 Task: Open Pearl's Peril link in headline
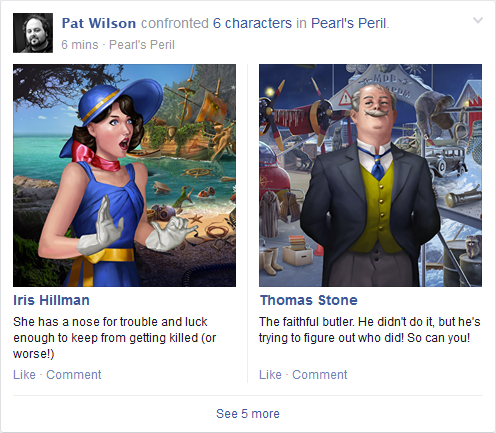coord(349,23)
